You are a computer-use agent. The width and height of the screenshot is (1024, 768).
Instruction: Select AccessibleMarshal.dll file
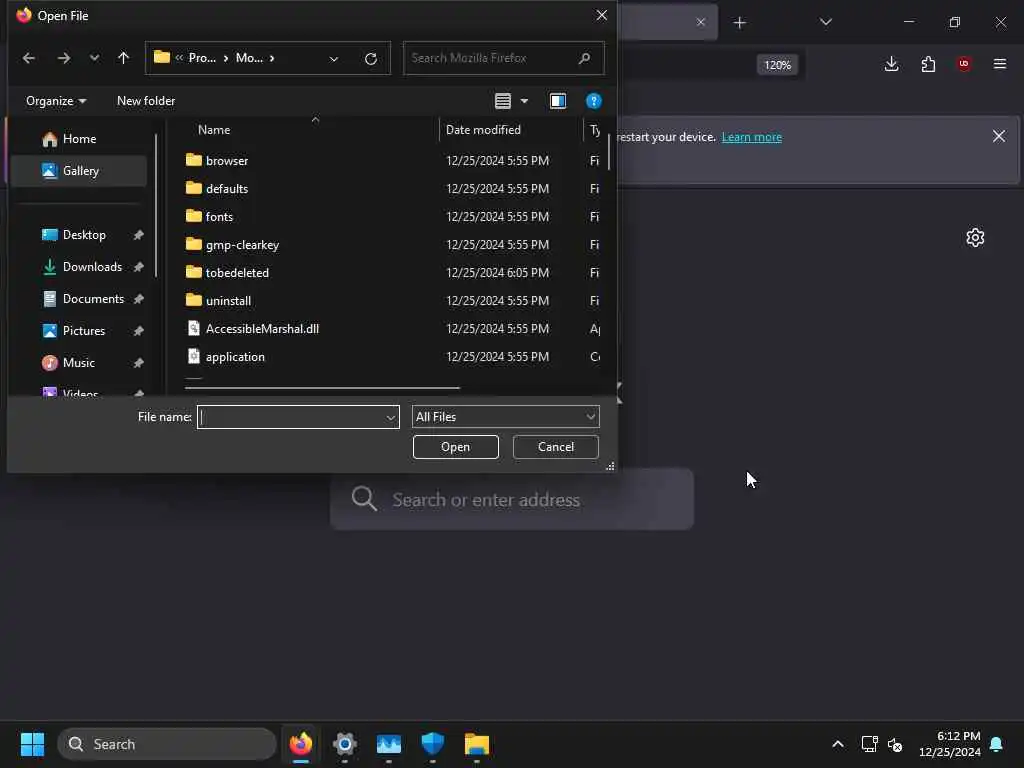click(x=262, y=329)
